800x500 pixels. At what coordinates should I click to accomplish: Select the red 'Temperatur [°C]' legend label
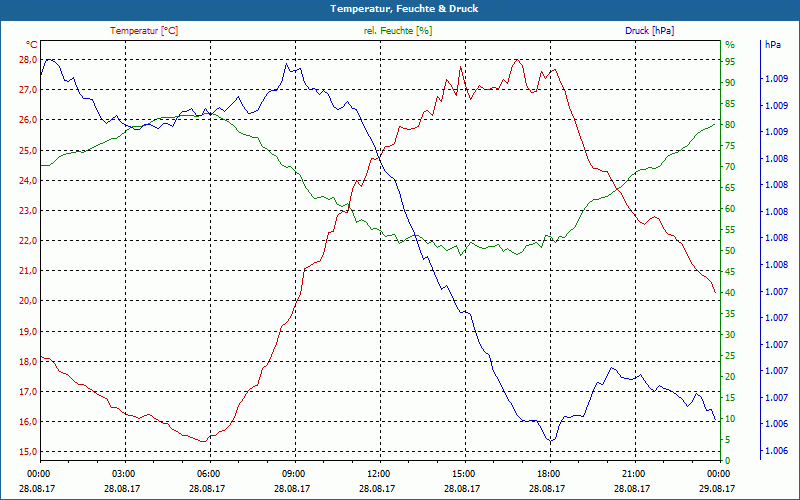144,31
